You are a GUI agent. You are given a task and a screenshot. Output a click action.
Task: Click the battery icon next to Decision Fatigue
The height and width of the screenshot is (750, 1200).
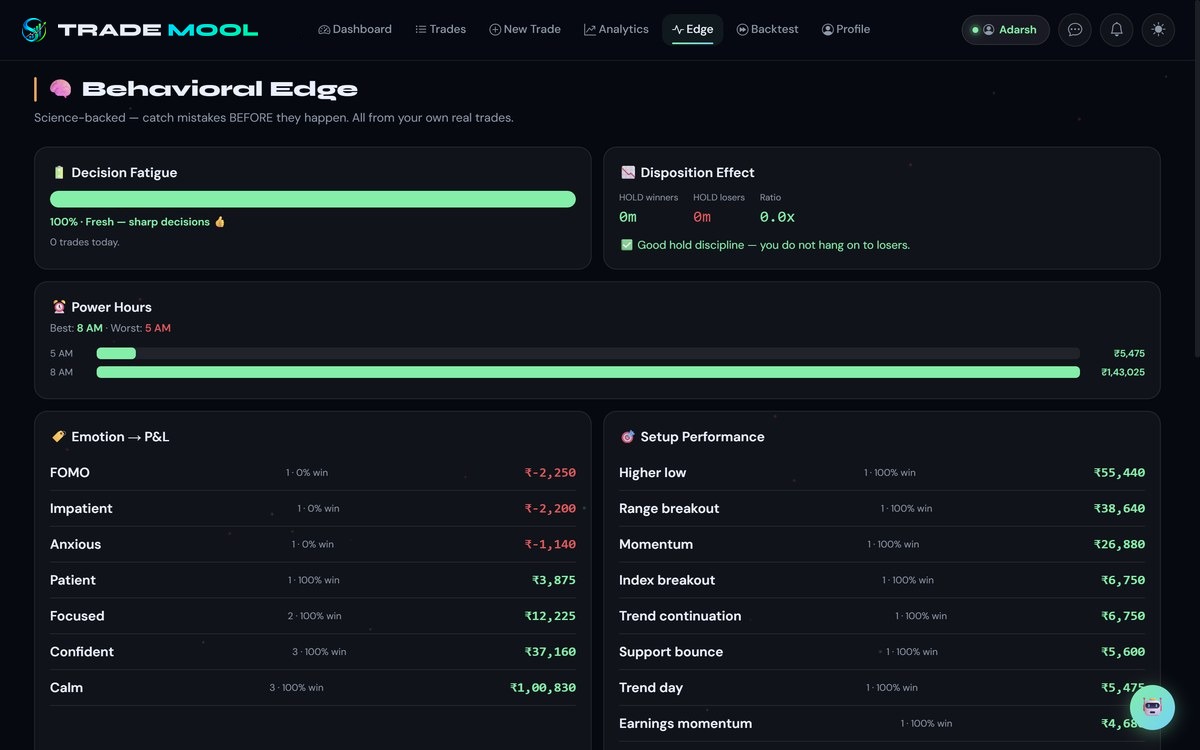[58, 173]
